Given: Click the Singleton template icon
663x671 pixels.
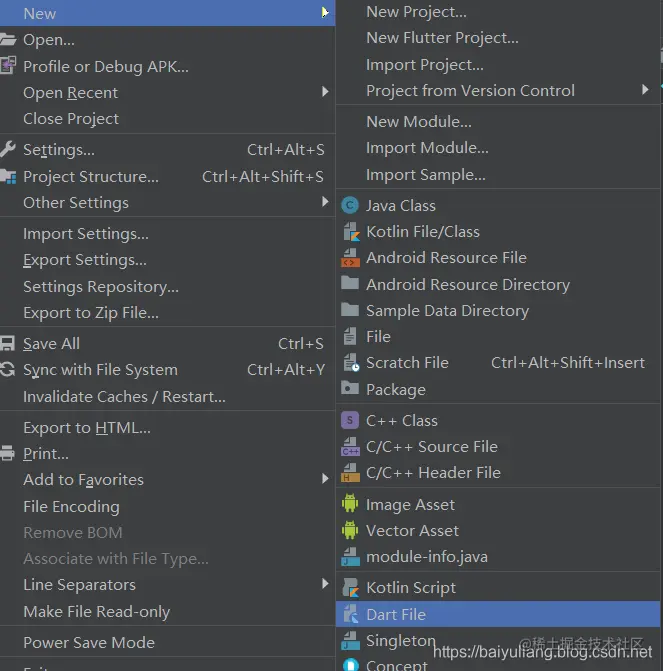Looking at the screenshot, I should [x=350, y=640].
